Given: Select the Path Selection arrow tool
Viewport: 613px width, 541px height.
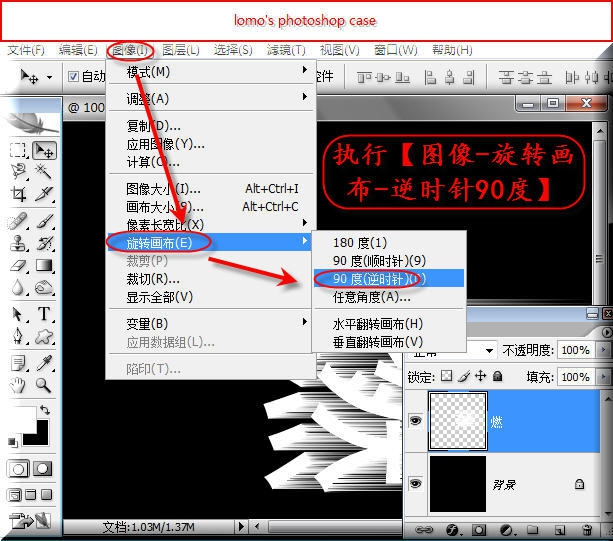Looking at the screenshot, I should (18, 314).
